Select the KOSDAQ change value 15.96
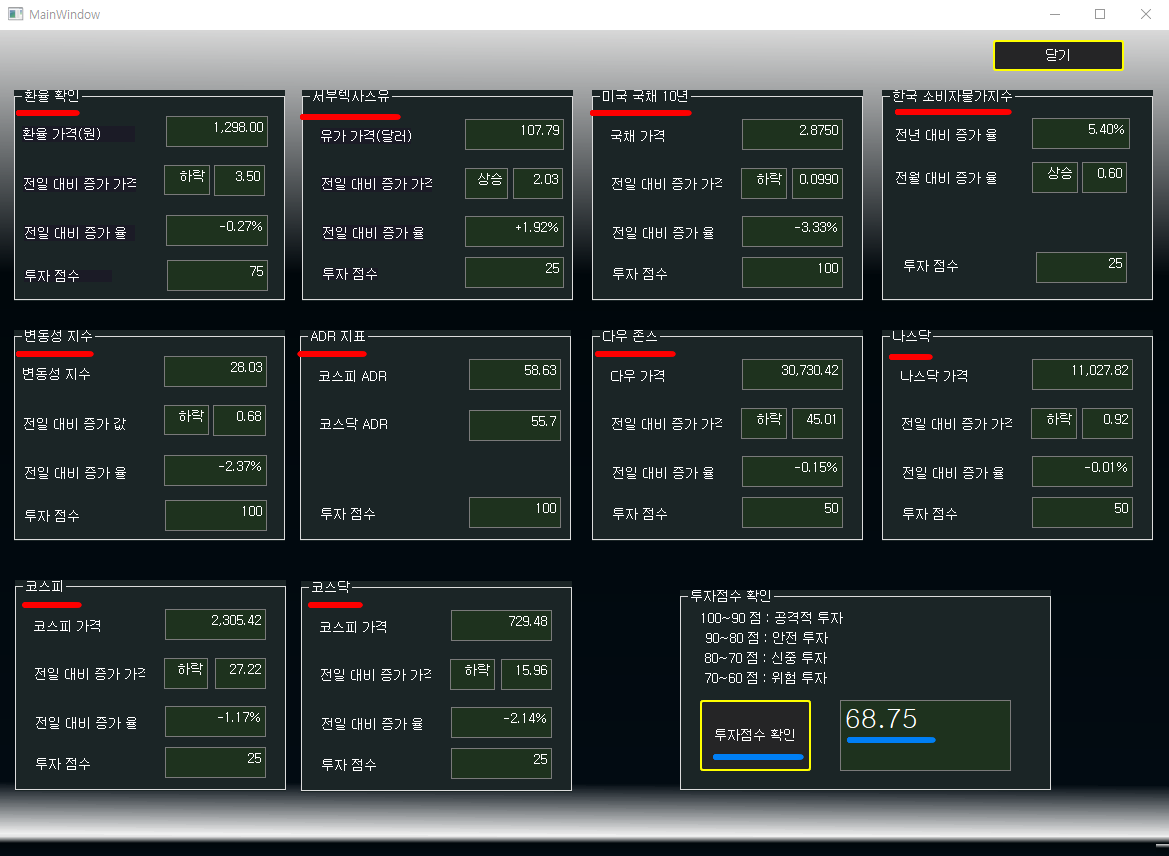The image size is (1169, 856). click(x=526, y=674)
